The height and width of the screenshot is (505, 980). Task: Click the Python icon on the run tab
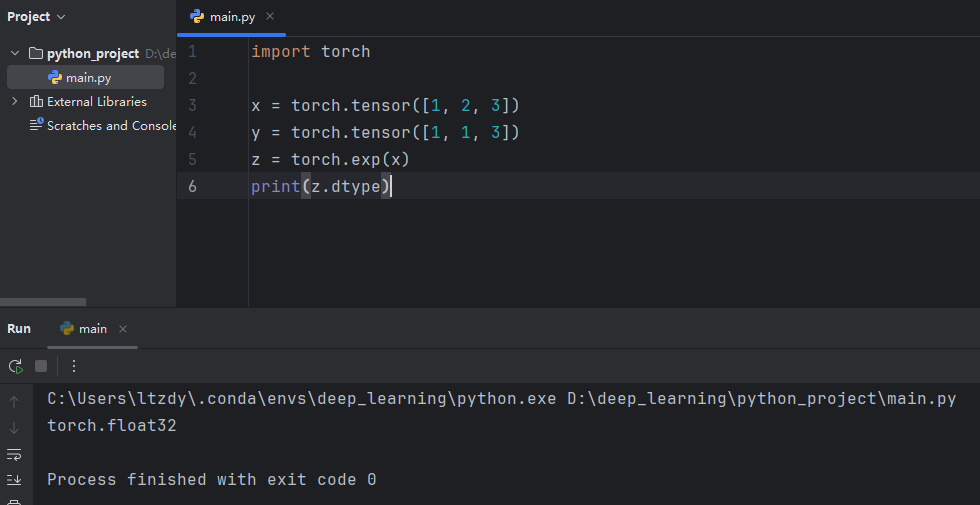tap(67, 329)
